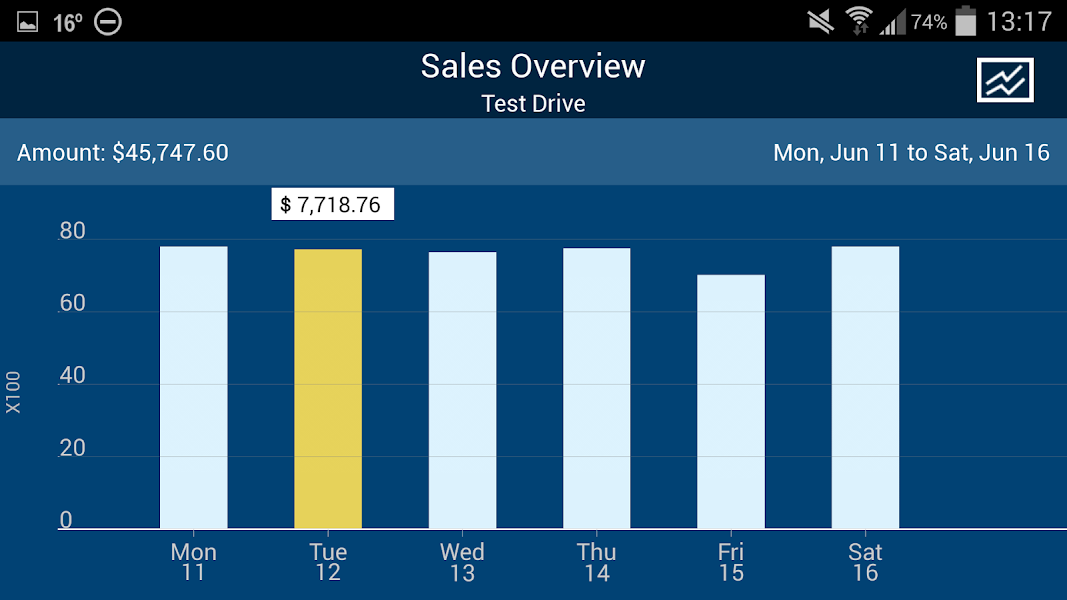Tap the do-not-disturb status icon
The width and height of the screenshot is (1067, 600).
[107, 21]
